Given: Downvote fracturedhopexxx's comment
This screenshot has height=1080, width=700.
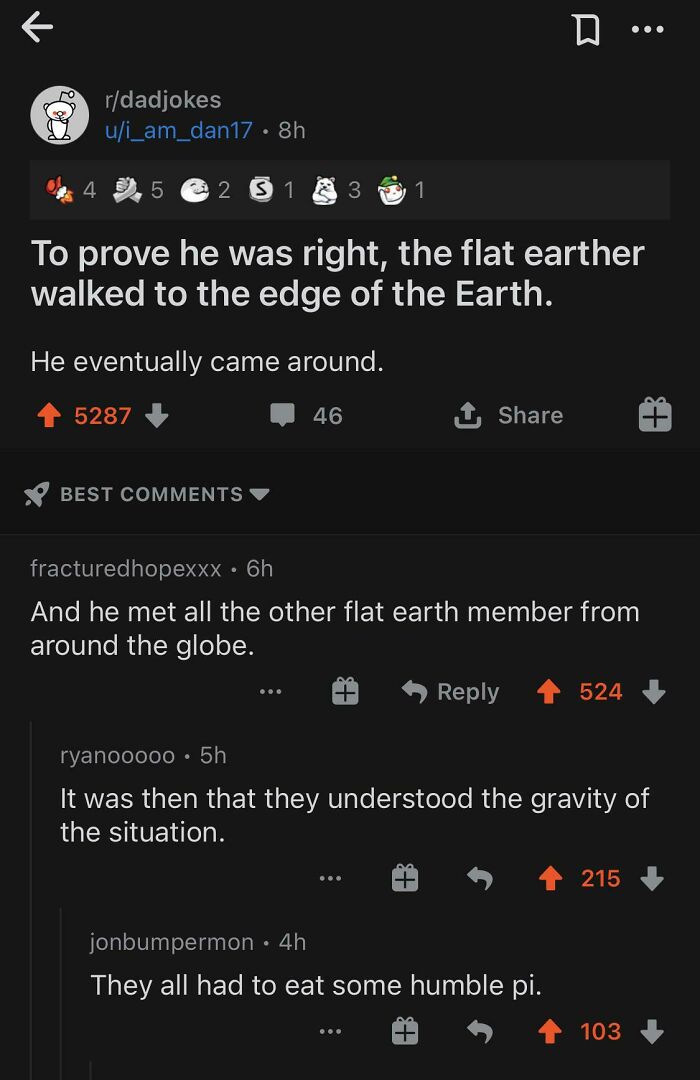Looking at the screenshot, I should tap(656, 691).
